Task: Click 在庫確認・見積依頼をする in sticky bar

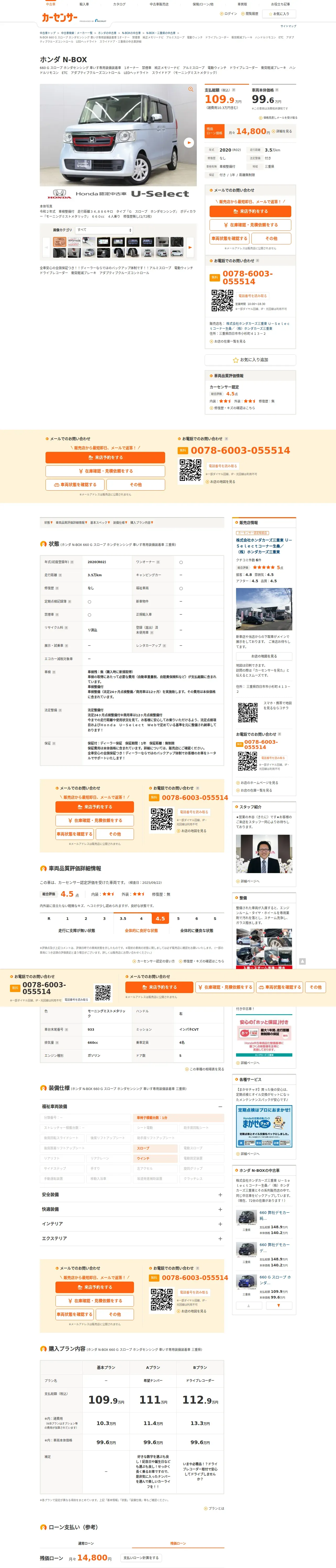Action: click(x=225, y=987)
